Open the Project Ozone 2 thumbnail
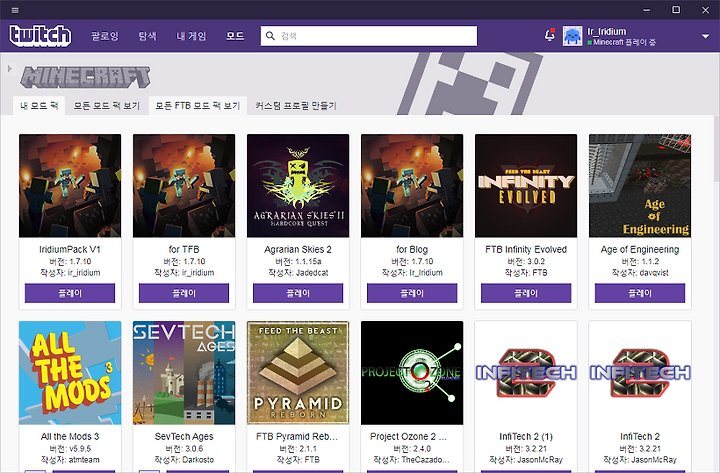 (x=412, y=372)
